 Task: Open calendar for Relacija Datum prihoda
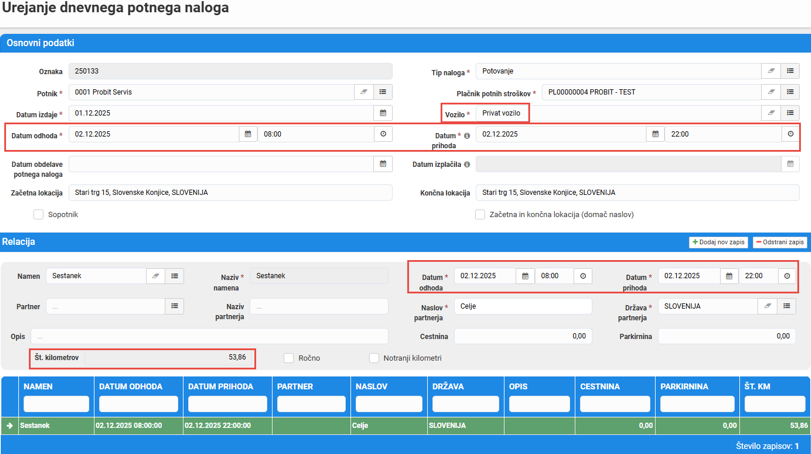(729, 276)
